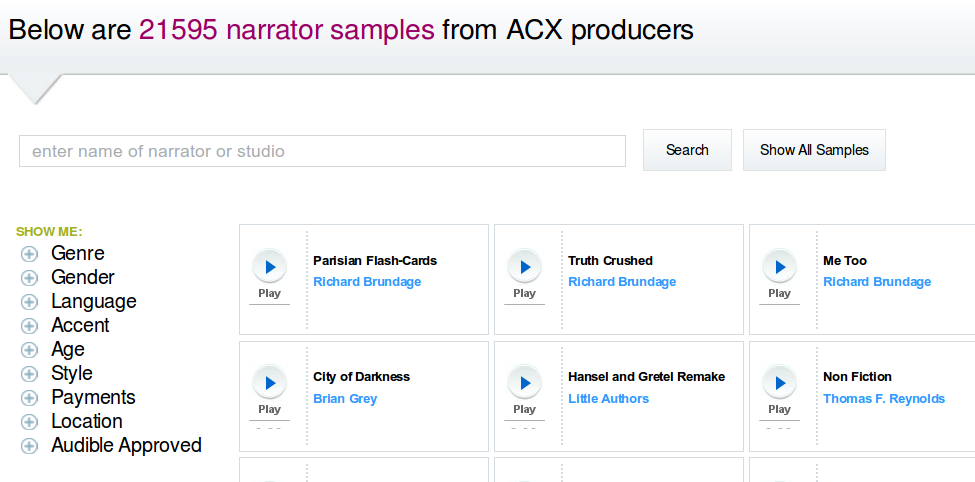Click the Search button
975x482 pixels.
pyautogui.click(x=687, y=150)
